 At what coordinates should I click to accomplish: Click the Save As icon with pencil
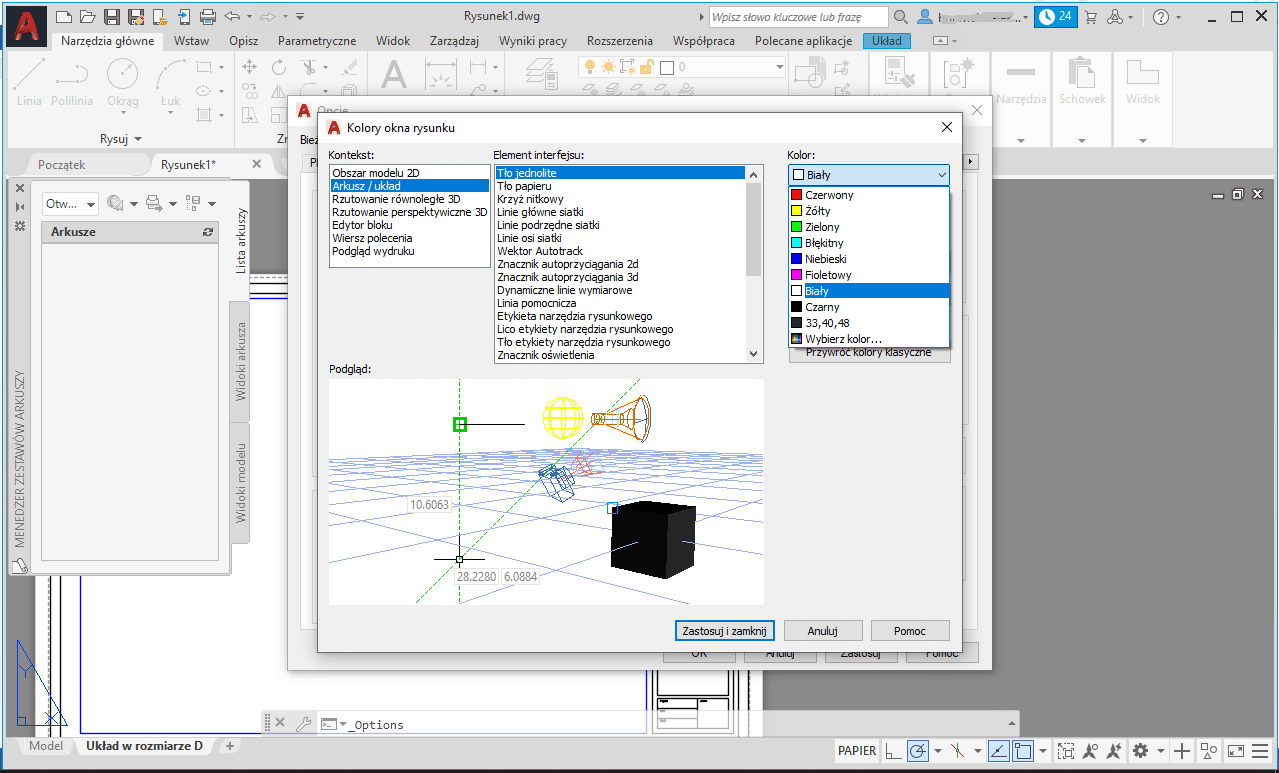[134, 16]
